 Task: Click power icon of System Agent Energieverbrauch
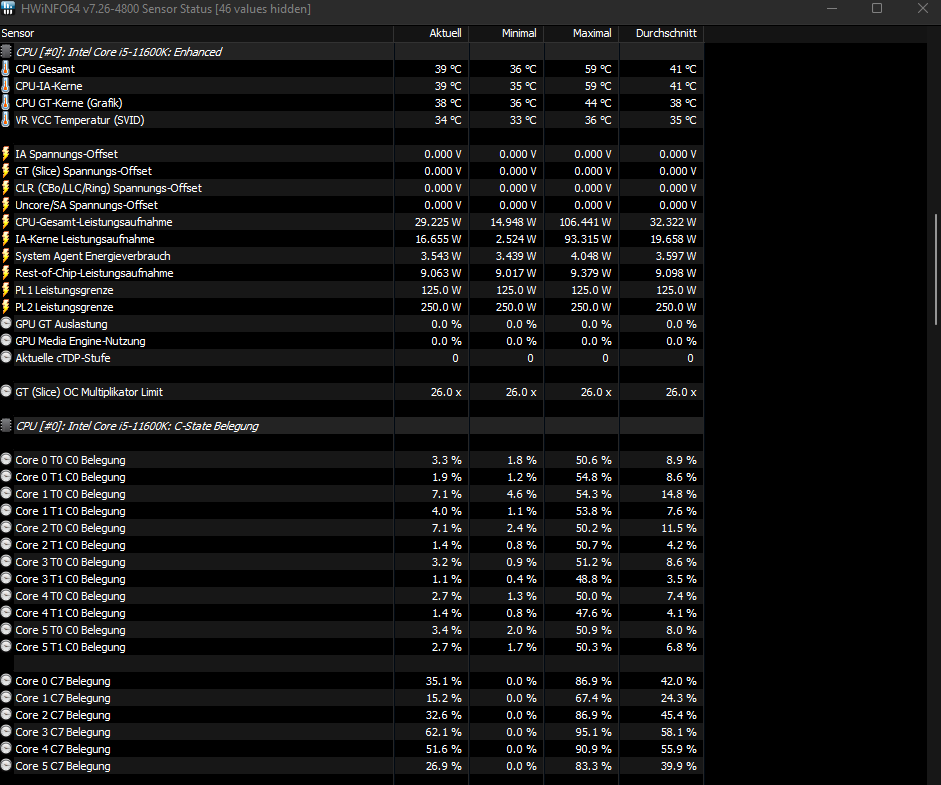click(x=6, y=256)
